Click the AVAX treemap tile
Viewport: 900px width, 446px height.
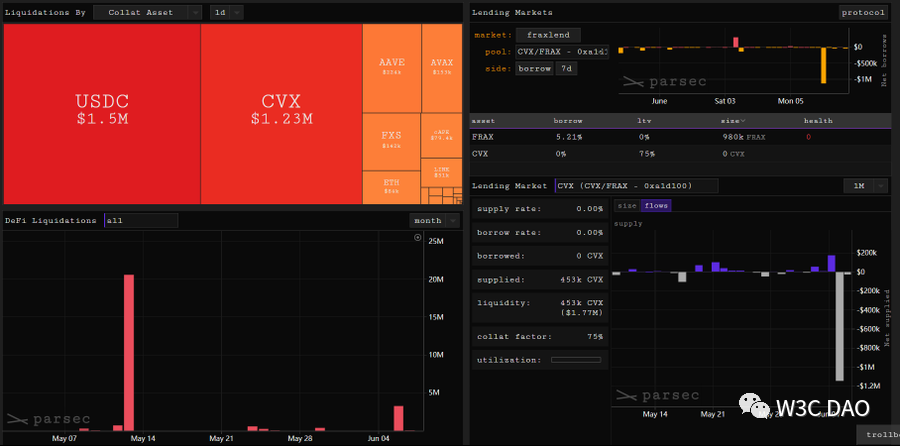point(442,68)
